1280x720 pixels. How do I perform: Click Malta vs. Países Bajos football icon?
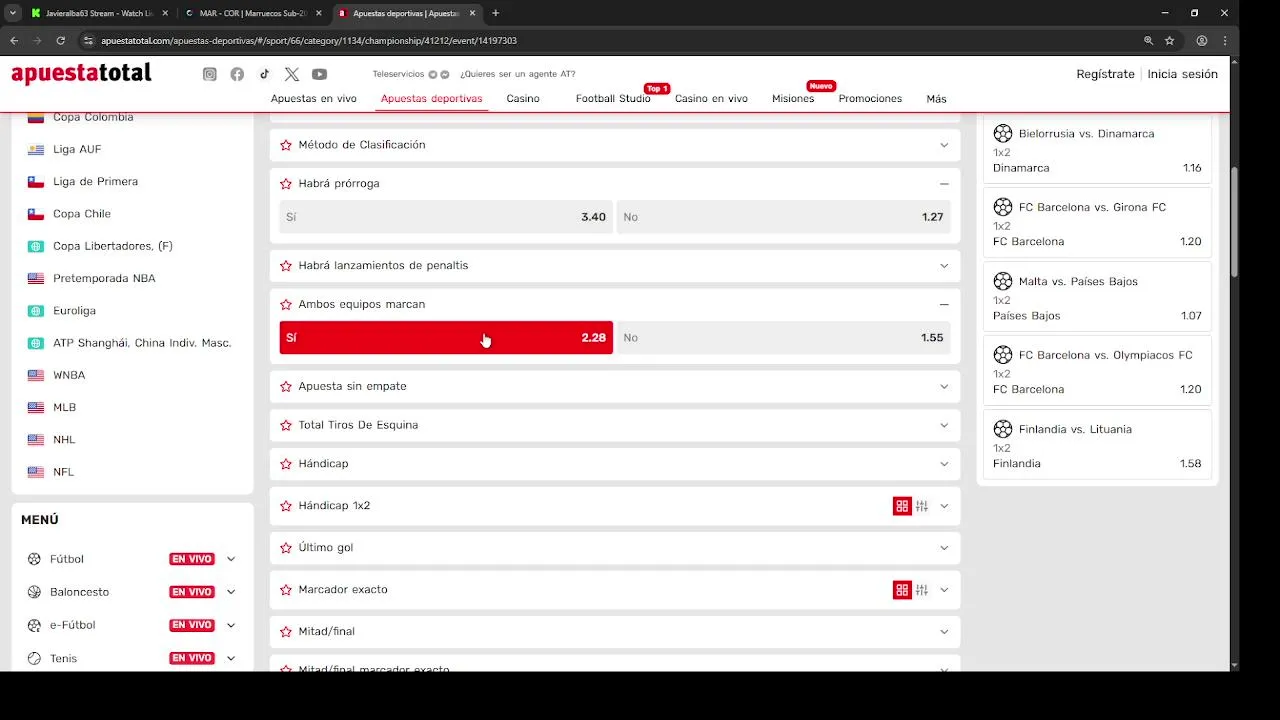[x=1003, y=281]
